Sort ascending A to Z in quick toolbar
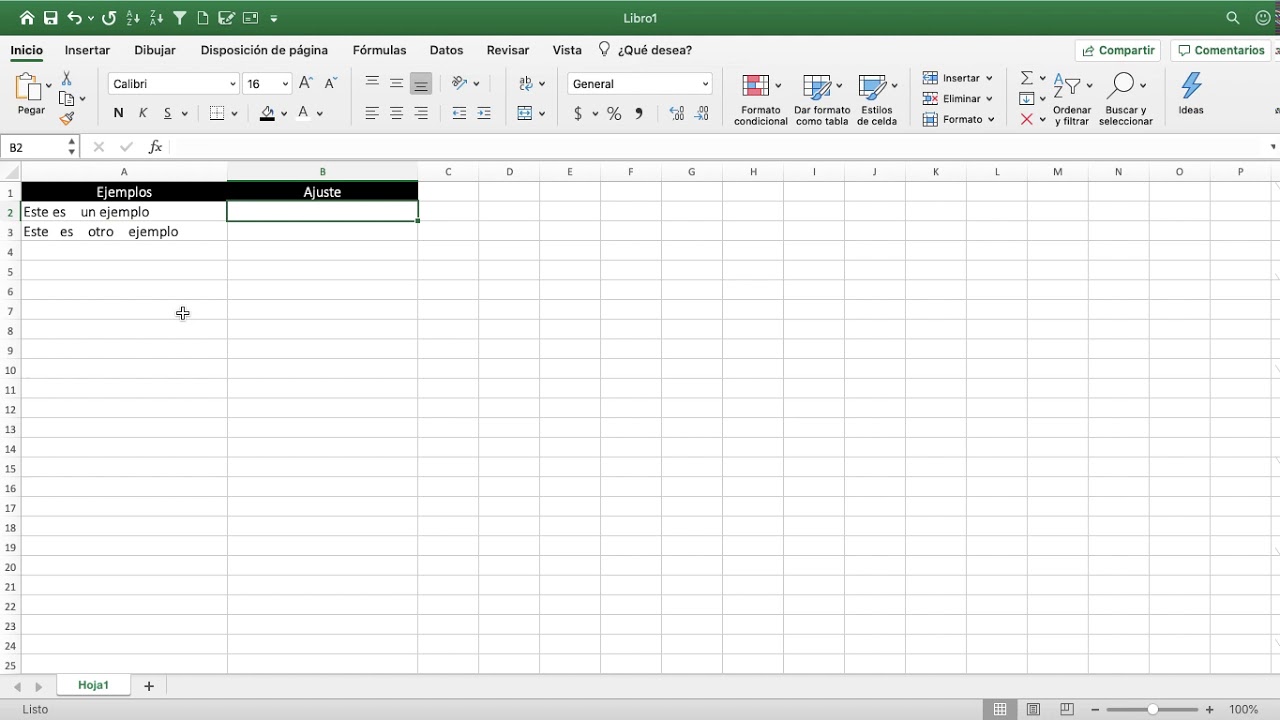The image size is (1280, 720). tap(134, 18)
